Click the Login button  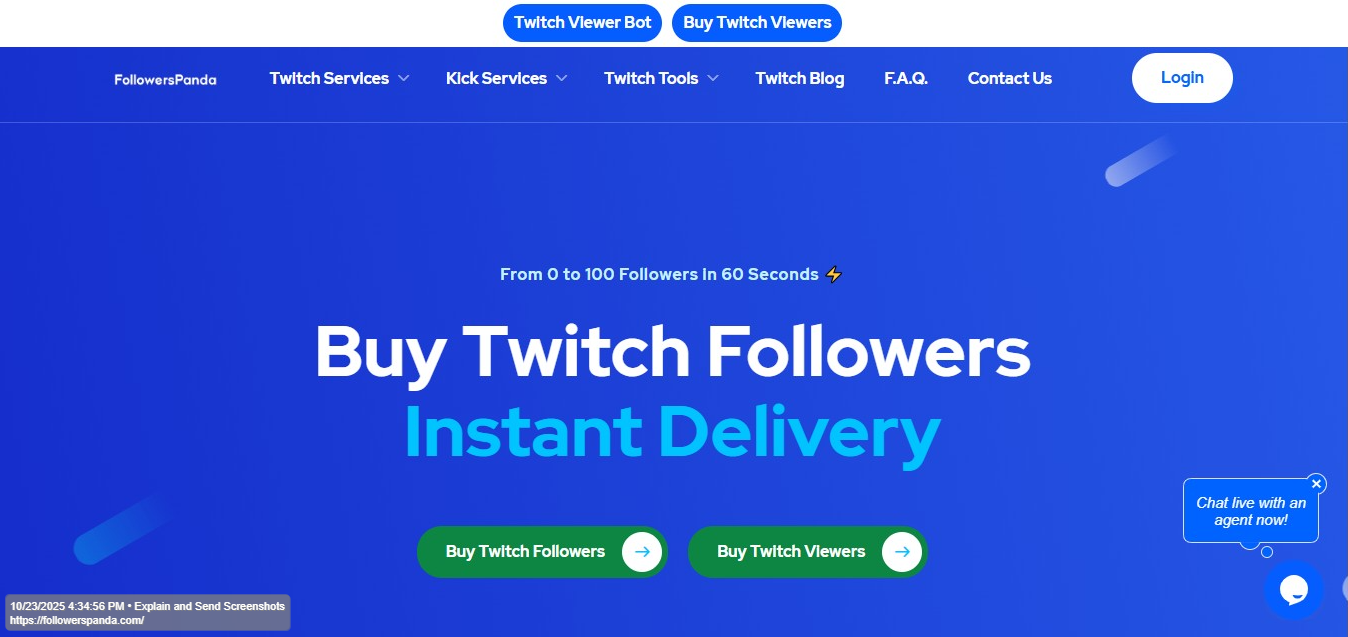click(1182, 78)
